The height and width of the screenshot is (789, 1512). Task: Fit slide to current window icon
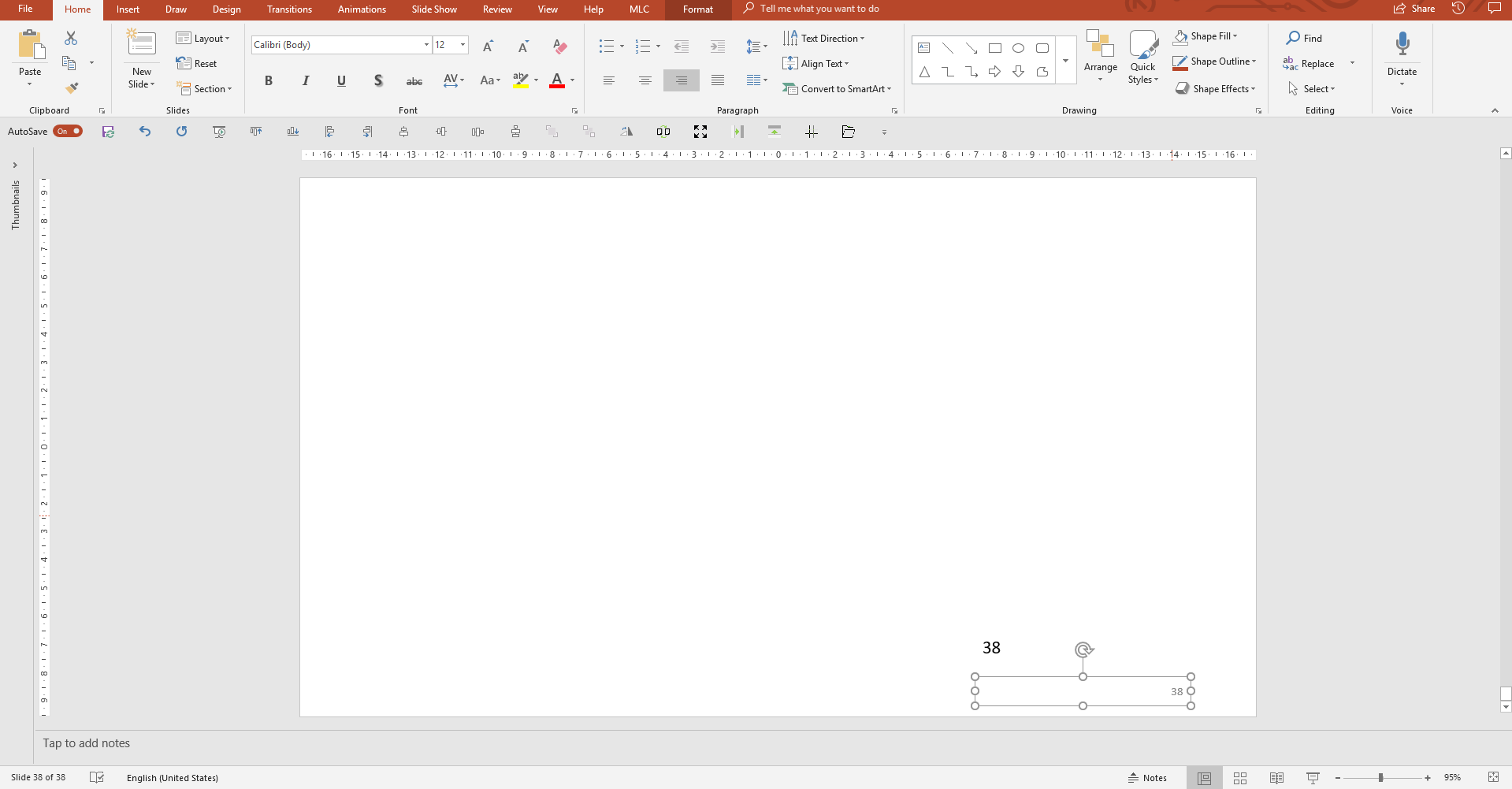click(1493, 778)
